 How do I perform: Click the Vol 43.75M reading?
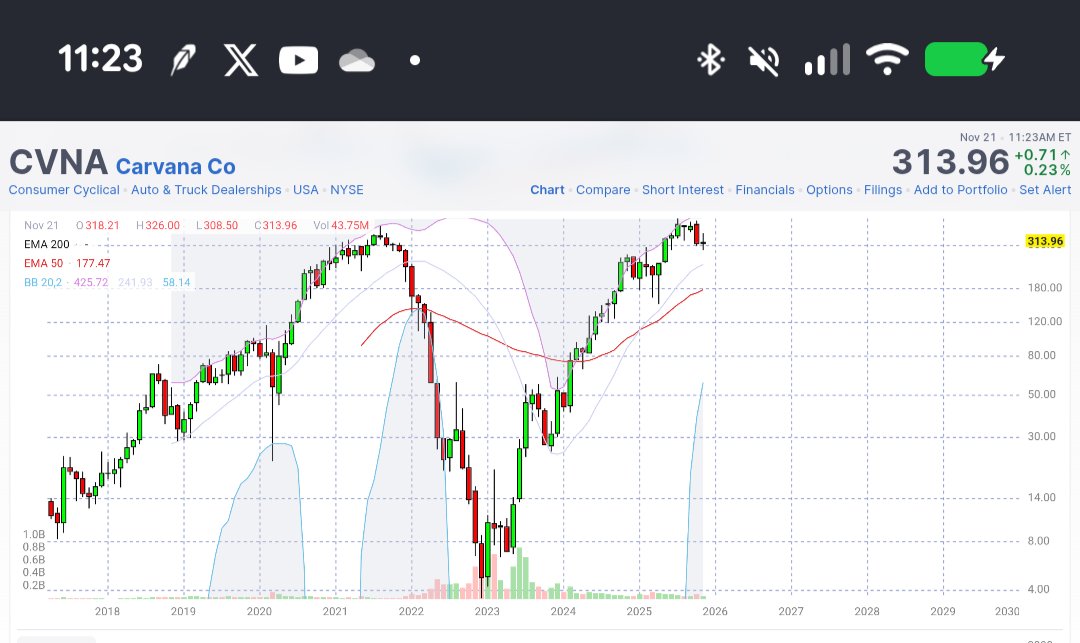tap(341, 225)
